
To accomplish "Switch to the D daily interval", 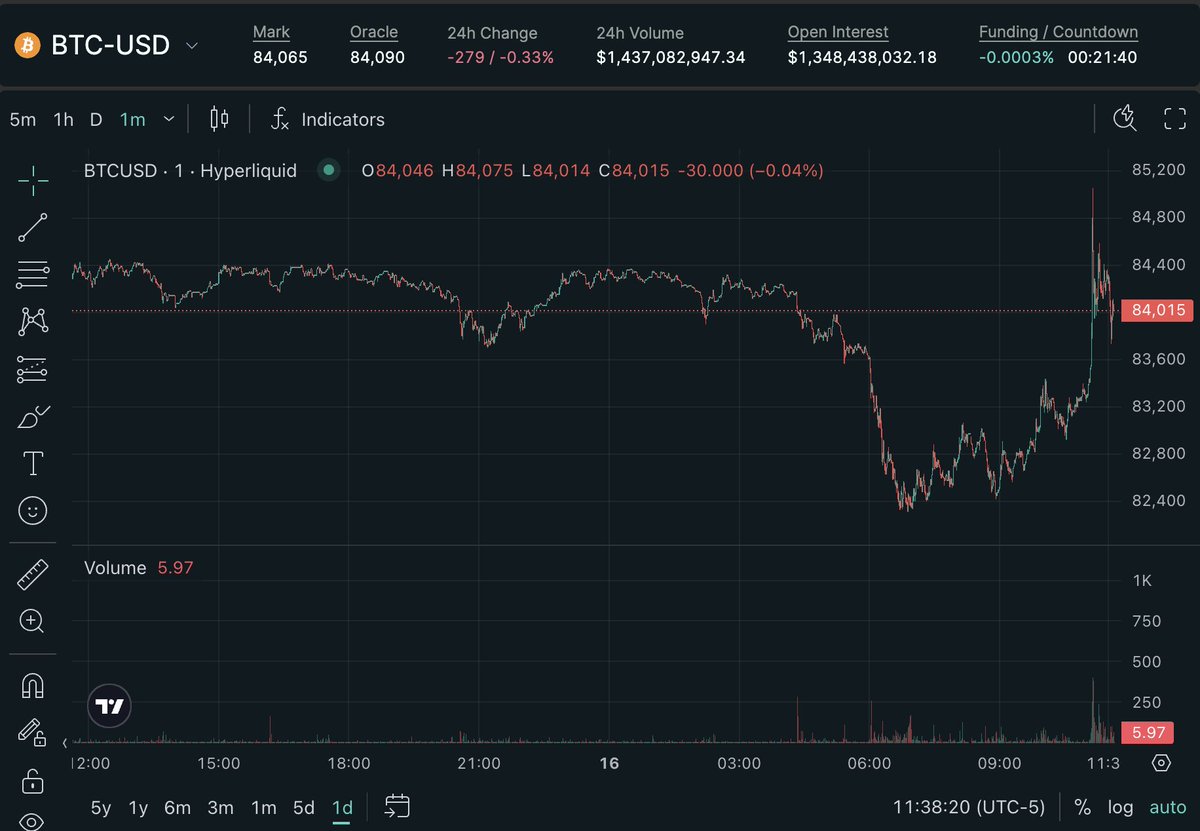I will [x=96, y=119].
